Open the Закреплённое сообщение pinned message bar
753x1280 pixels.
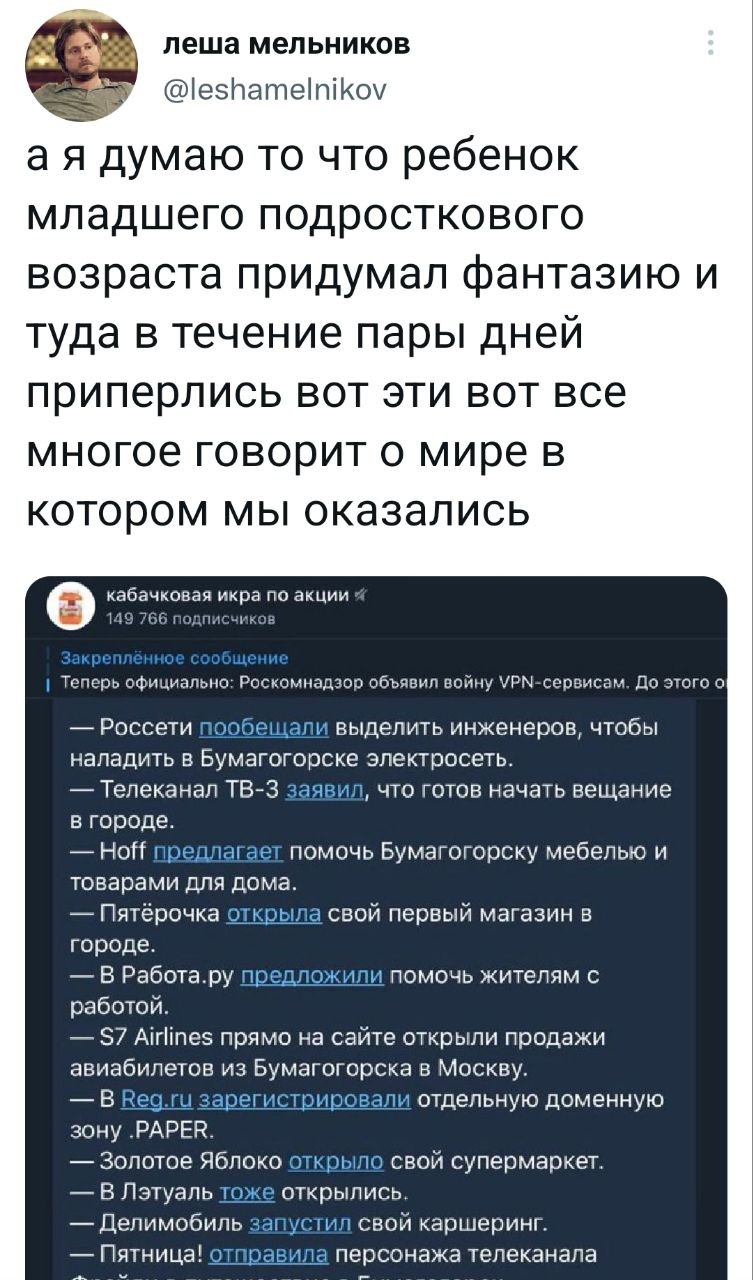pyautogui.click(x=175, y=658)
